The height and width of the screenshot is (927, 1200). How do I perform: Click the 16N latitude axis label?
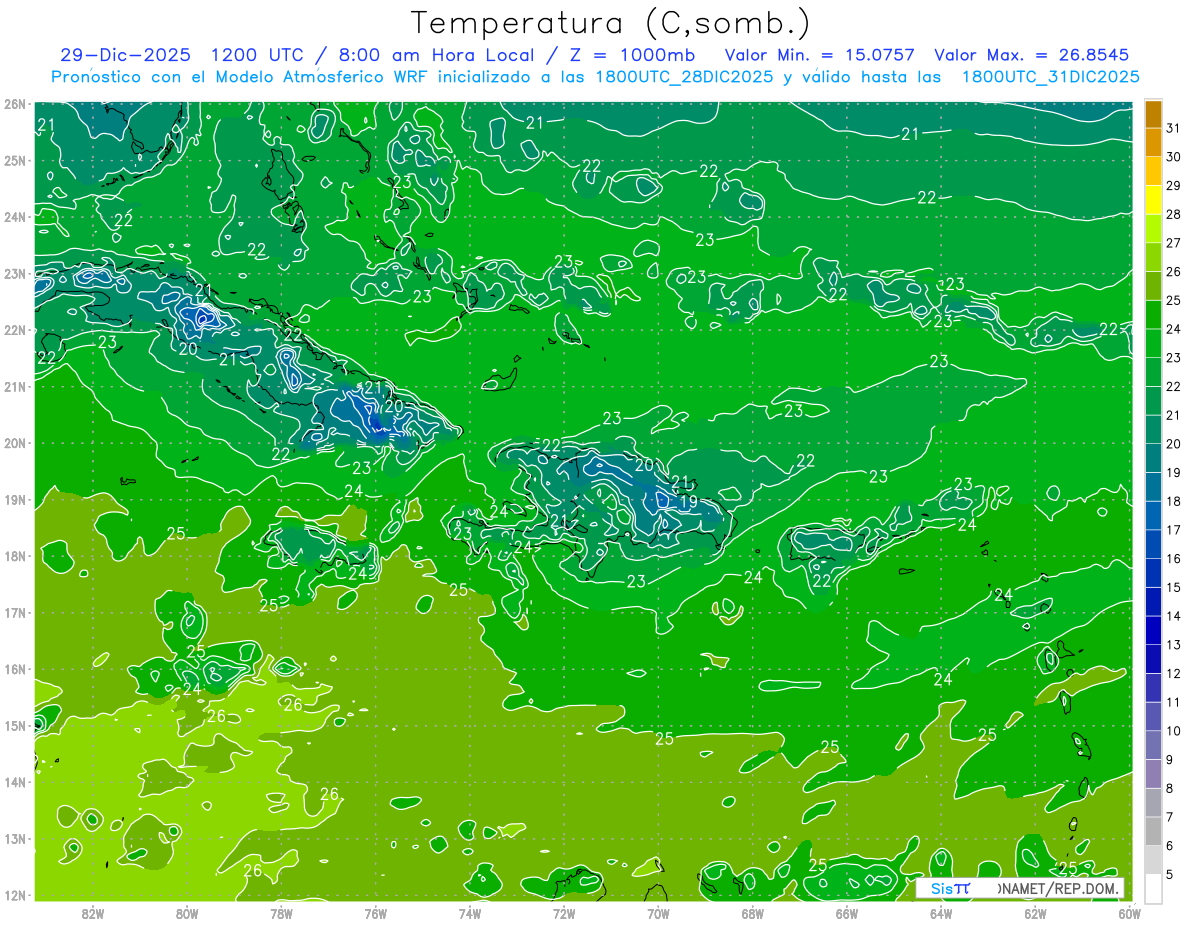click(x=15, y=669)
